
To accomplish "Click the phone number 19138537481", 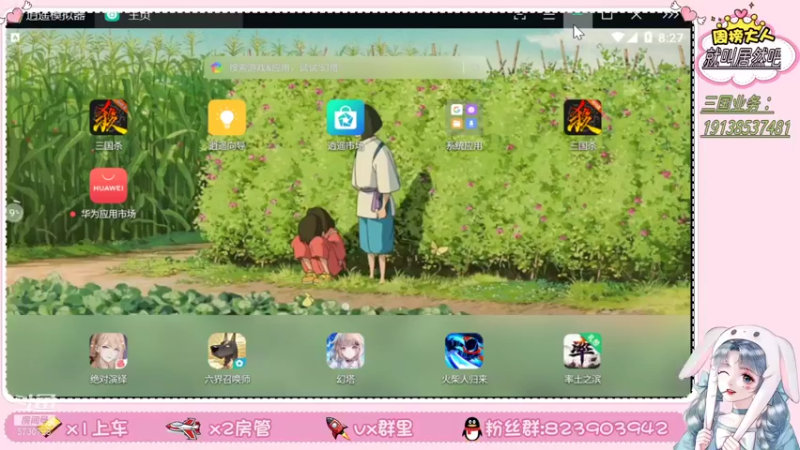I will [746, 128].
